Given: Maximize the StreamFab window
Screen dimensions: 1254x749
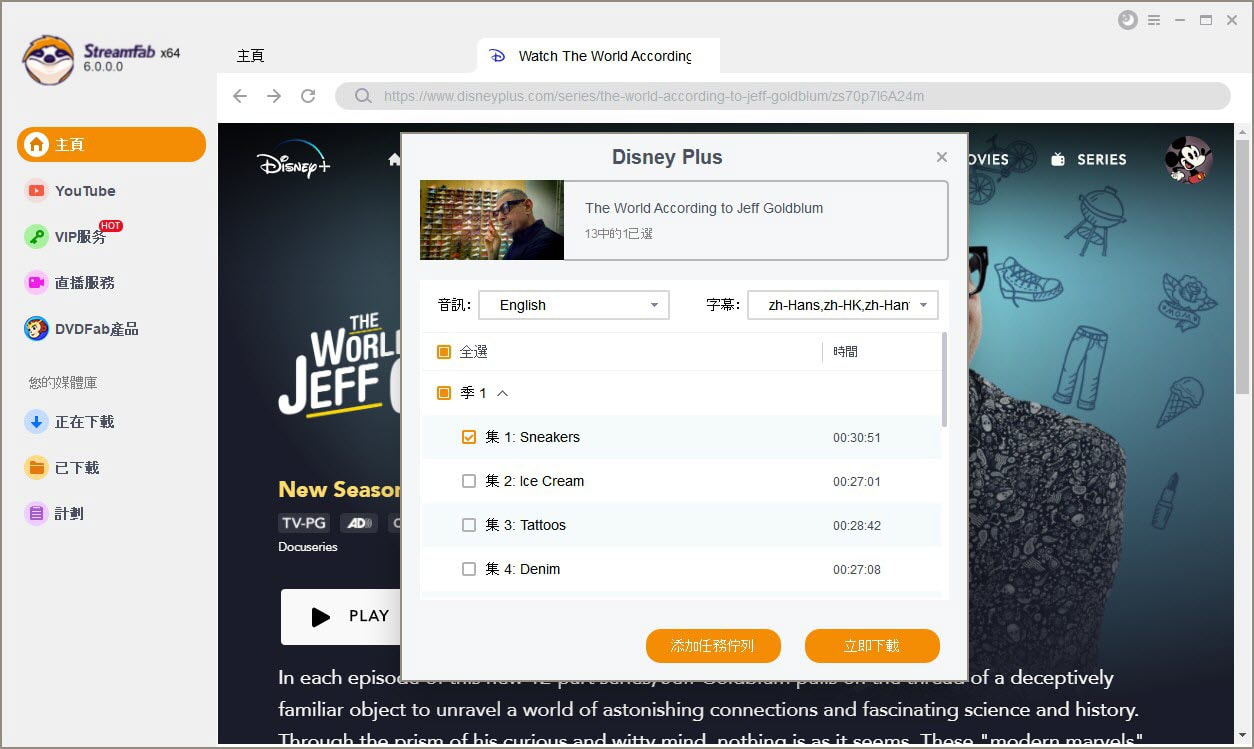Looking at the screenshot, I should point(1206,20).
